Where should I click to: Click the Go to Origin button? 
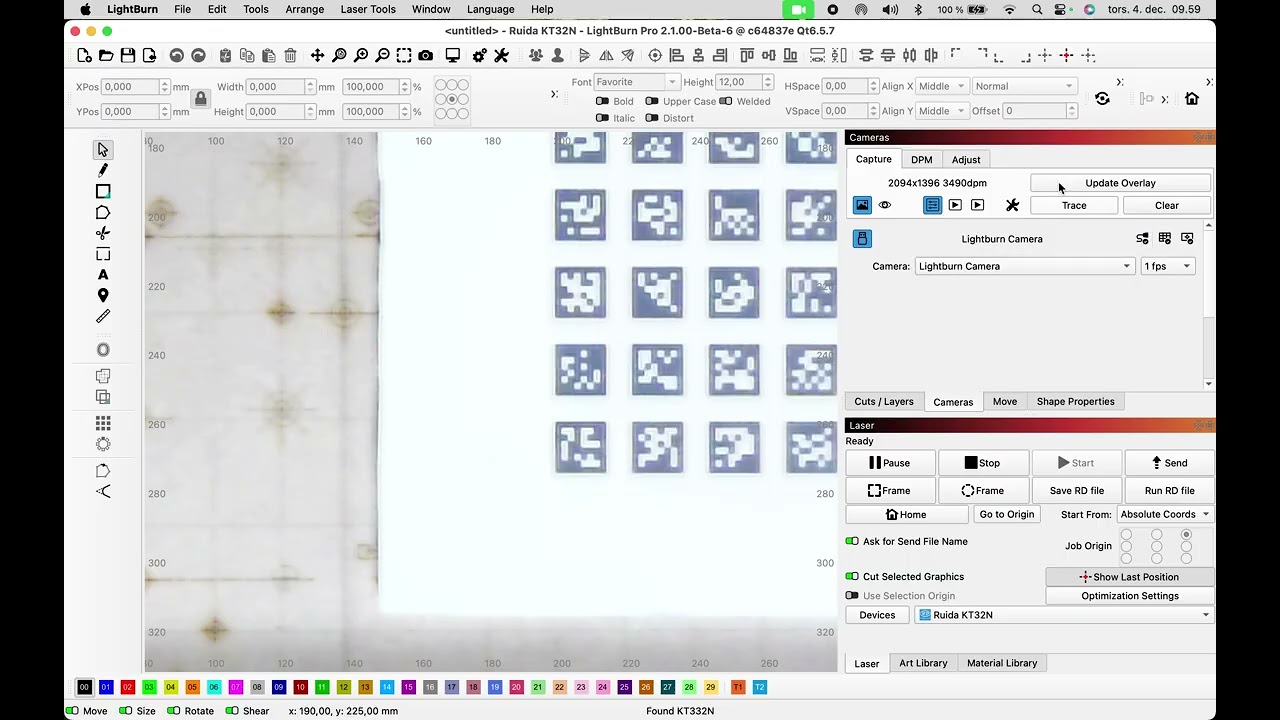click(x=1007, y=514)
